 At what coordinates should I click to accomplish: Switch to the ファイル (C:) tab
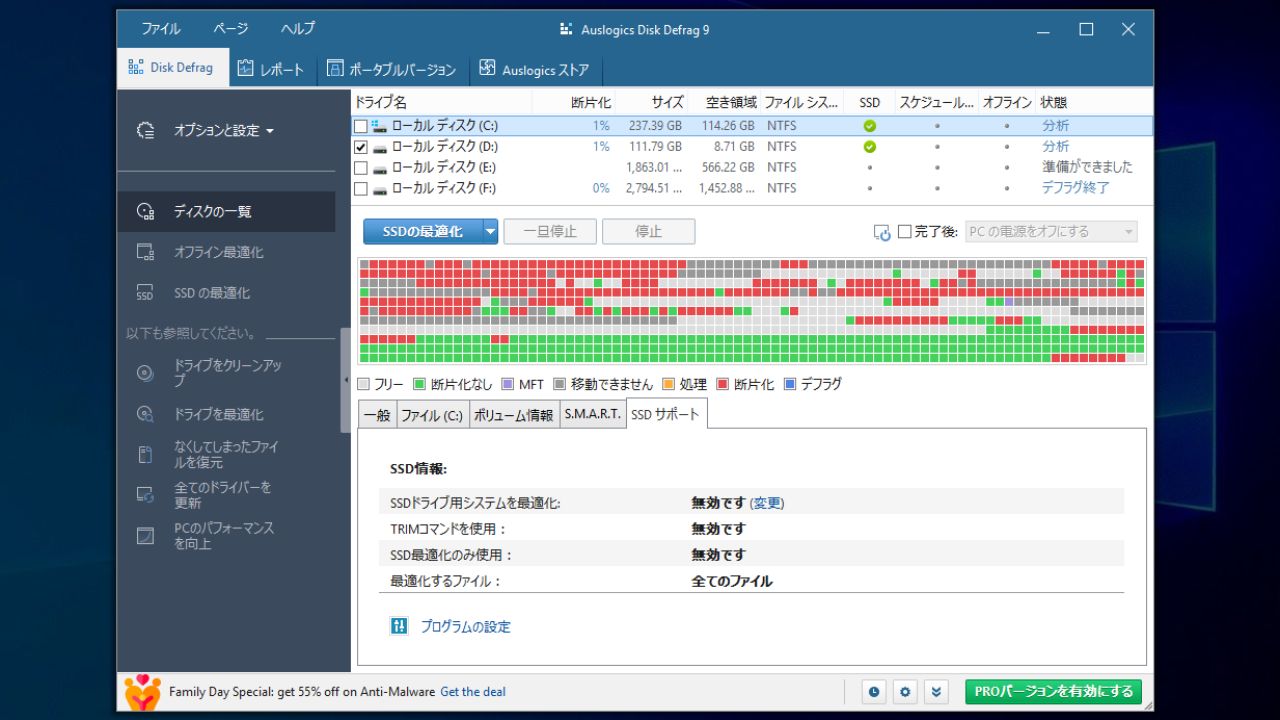432,415
